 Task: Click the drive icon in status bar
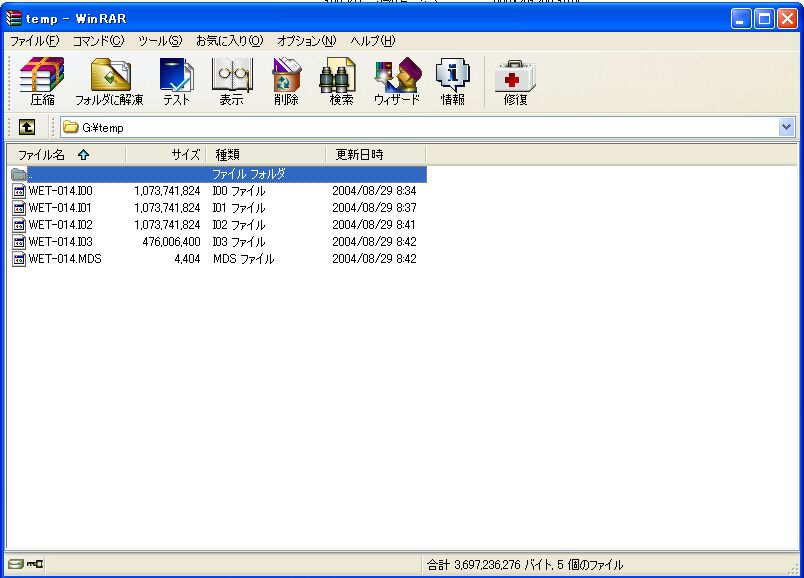16,564
